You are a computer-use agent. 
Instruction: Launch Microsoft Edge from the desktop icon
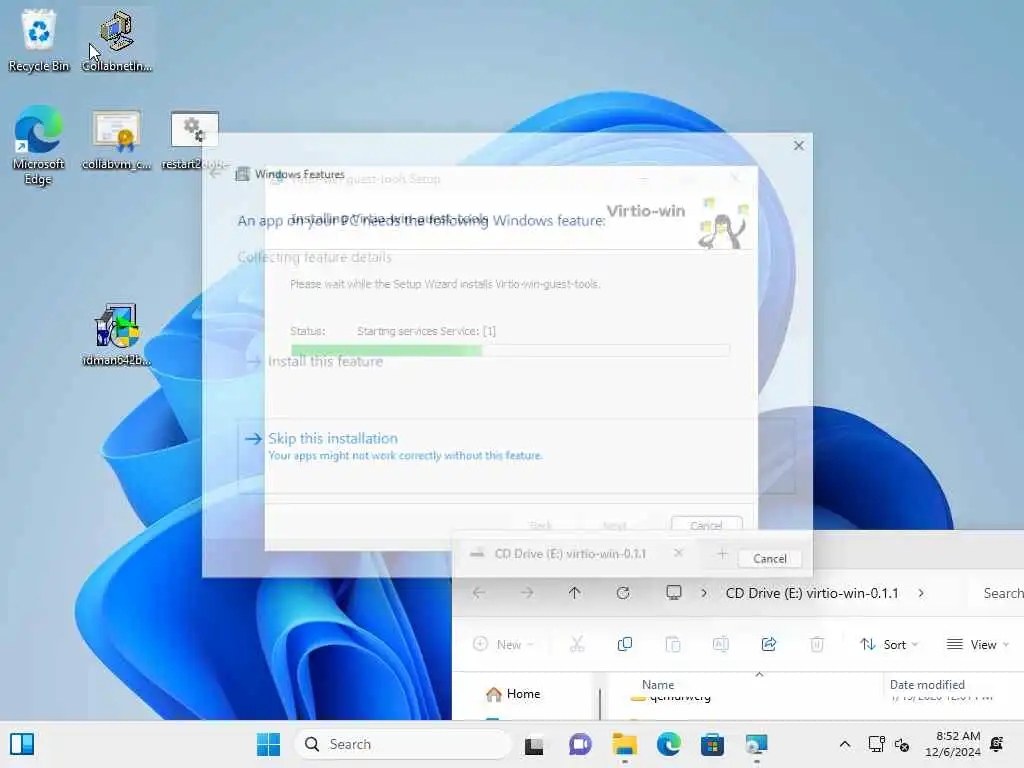[x=38, y=145]
